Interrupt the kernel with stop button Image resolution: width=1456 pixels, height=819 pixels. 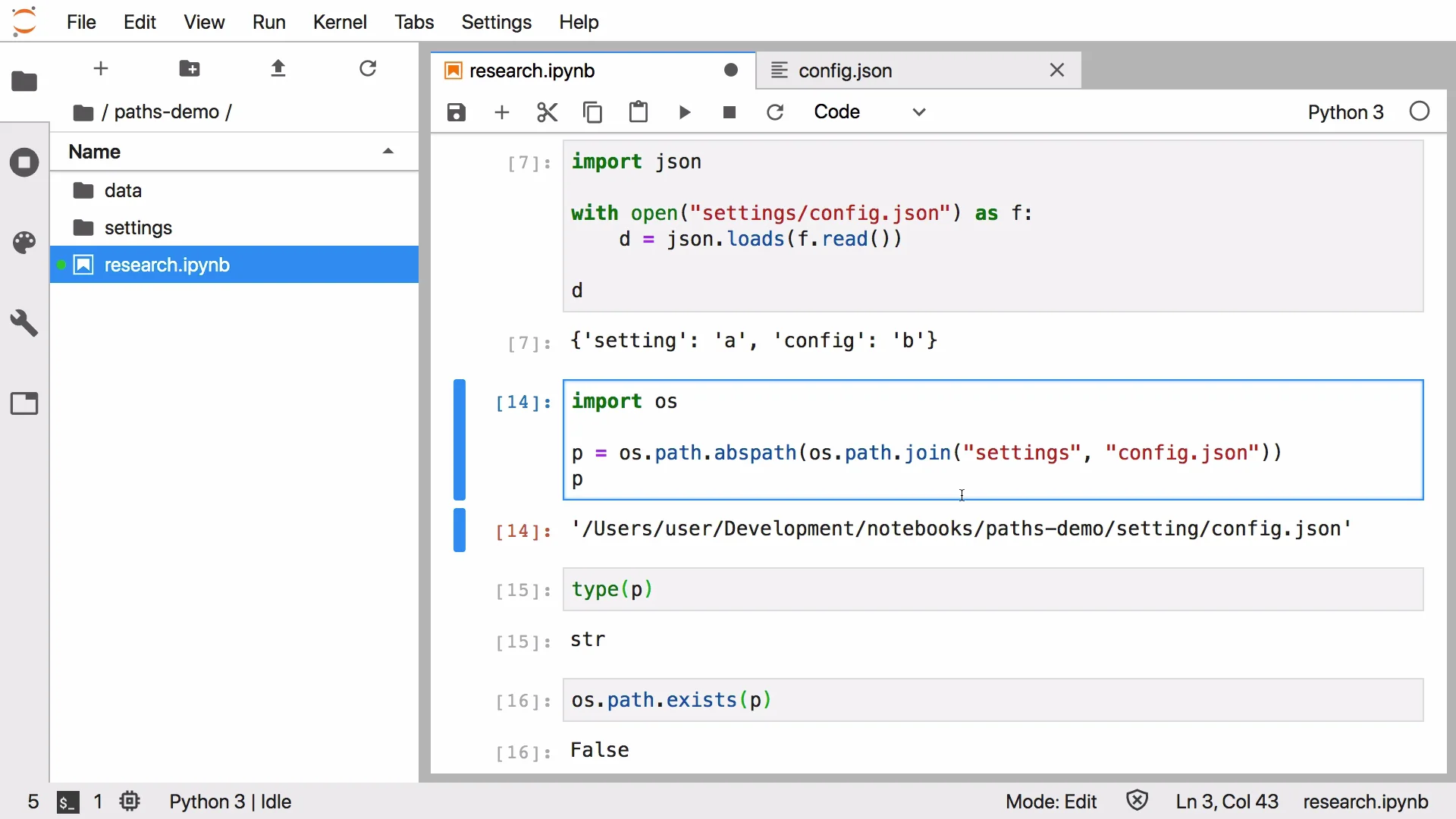pyautogui.click(x=730, y=112)
